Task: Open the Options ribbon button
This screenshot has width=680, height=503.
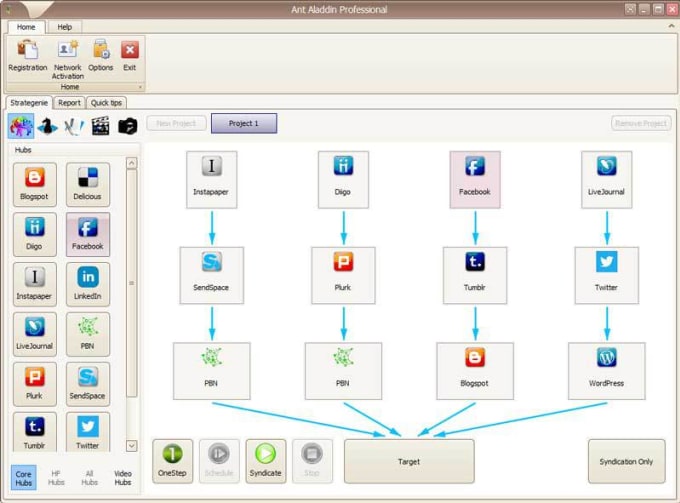Action: [x=101, y=56]
